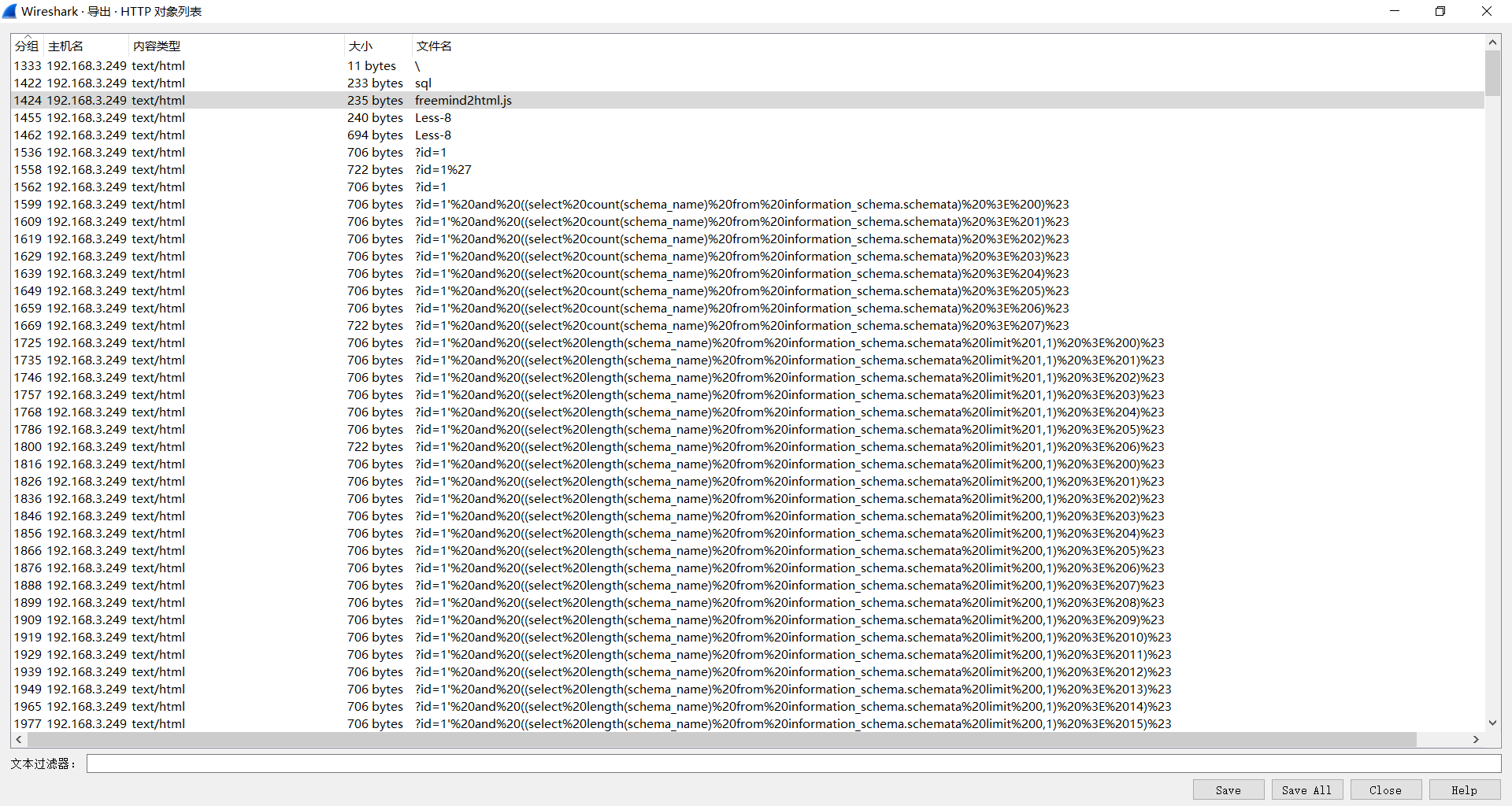Click the Wireshark fin icon in title bar
This screenshot has height=806, width=1512.
point(9,11)
